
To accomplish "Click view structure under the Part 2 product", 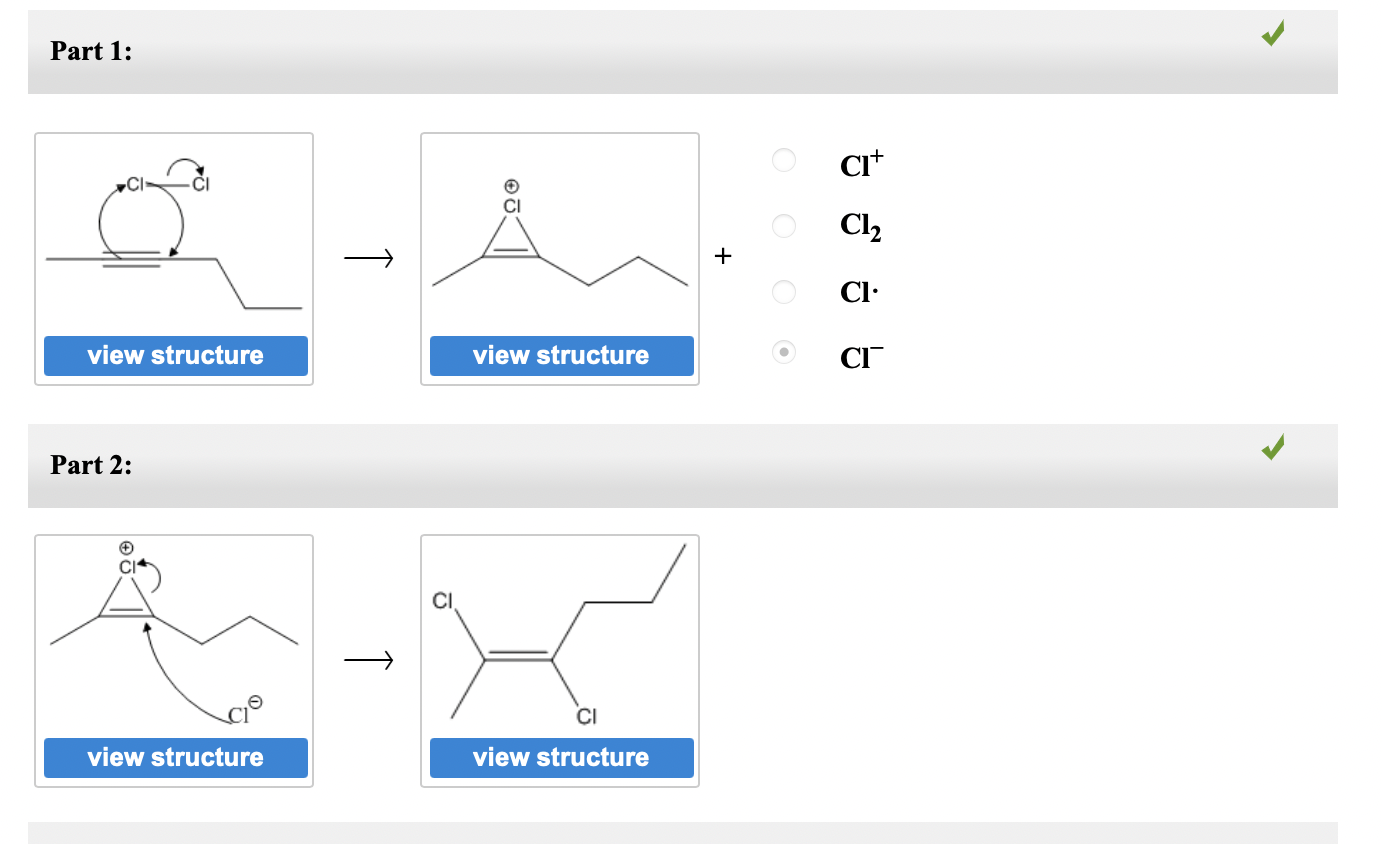I will pyautogui.click(x=561, y=757).
